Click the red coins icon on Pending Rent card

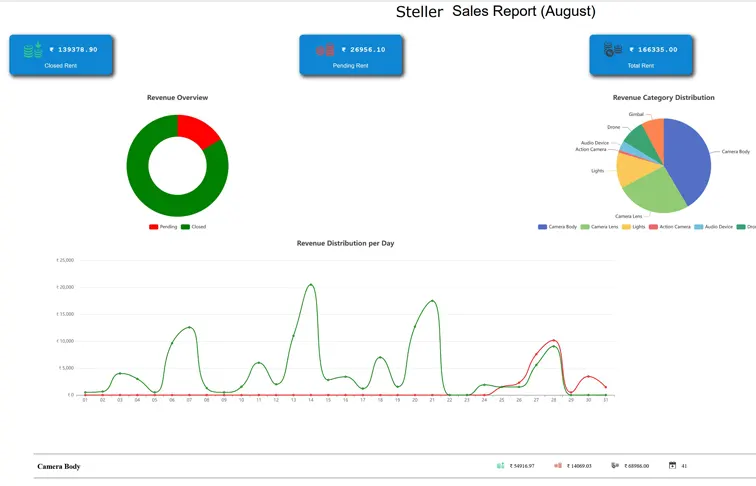pyautogui.click(x=325, y=49)
